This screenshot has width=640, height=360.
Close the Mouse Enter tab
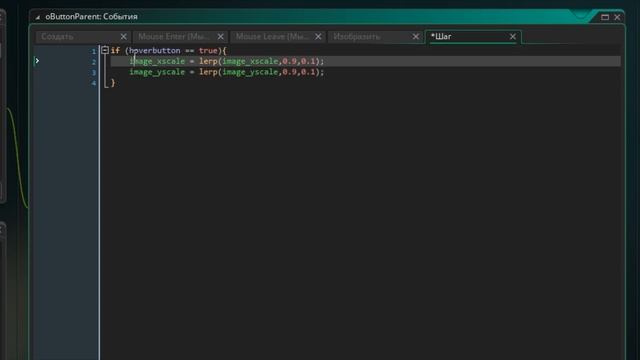220,37
